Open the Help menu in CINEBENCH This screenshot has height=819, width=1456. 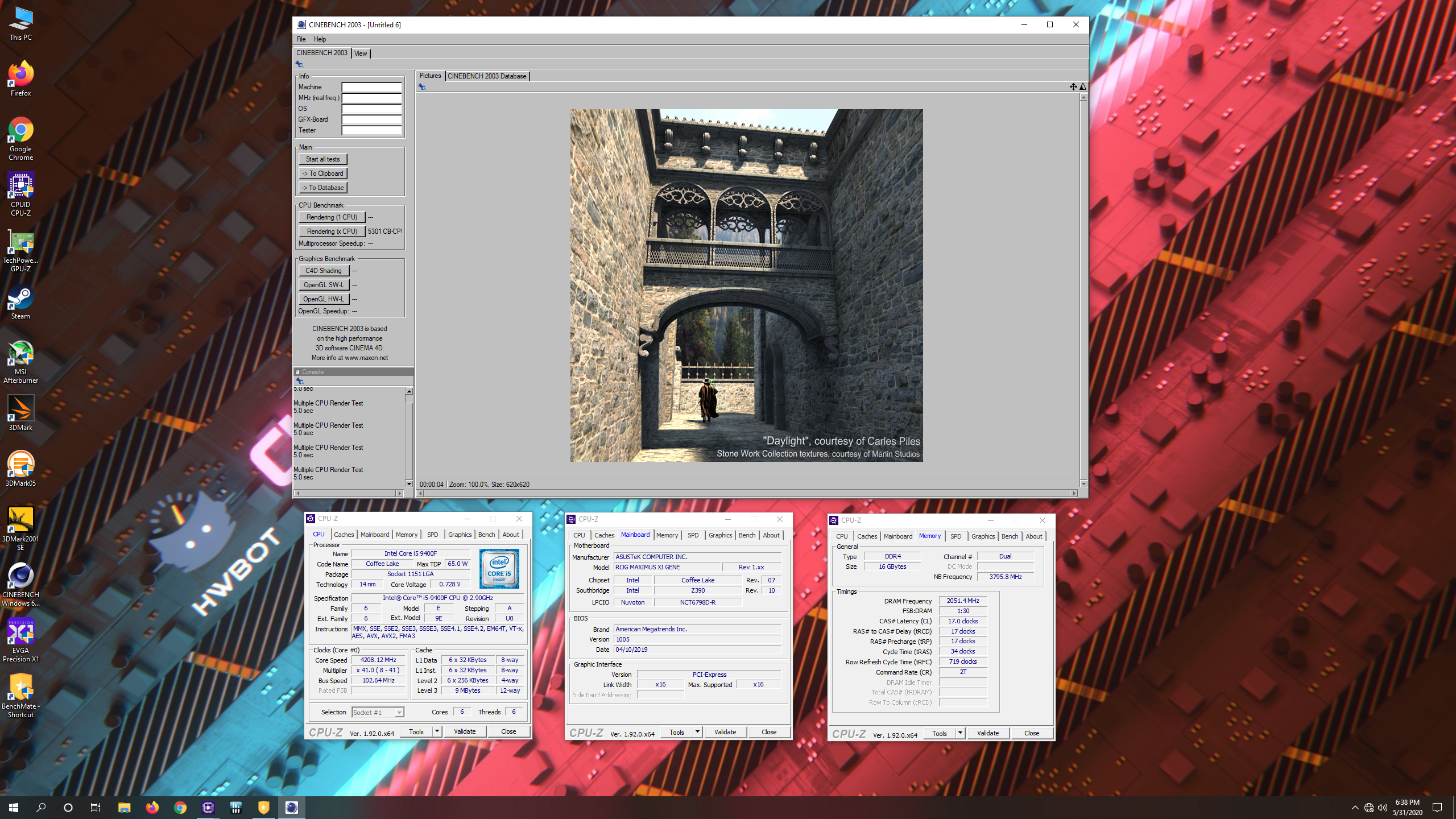coord(320,39)
